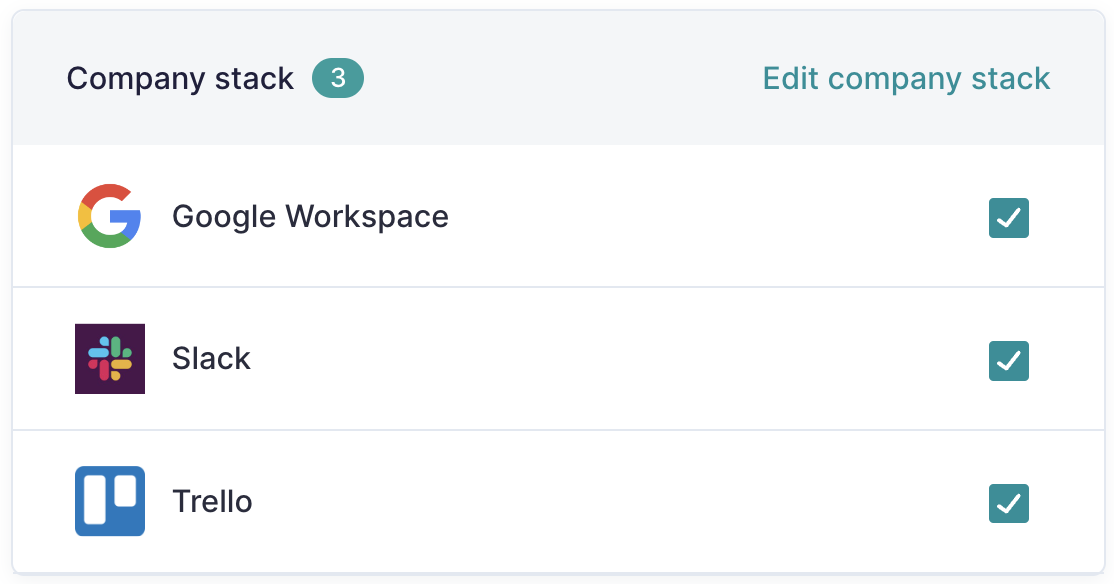Image resolution: width=1114 pixels, height=584 pixels.
Task: Click the divider between Slack and Trello
Action: click(558, 430)
